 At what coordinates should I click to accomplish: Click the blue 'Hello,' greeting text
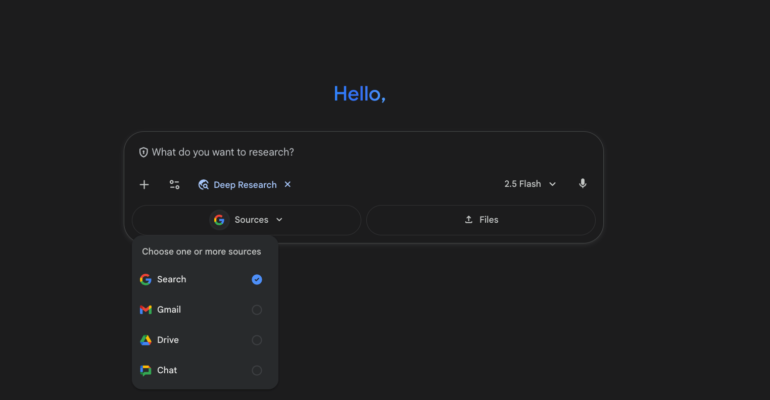pos(359,94)
